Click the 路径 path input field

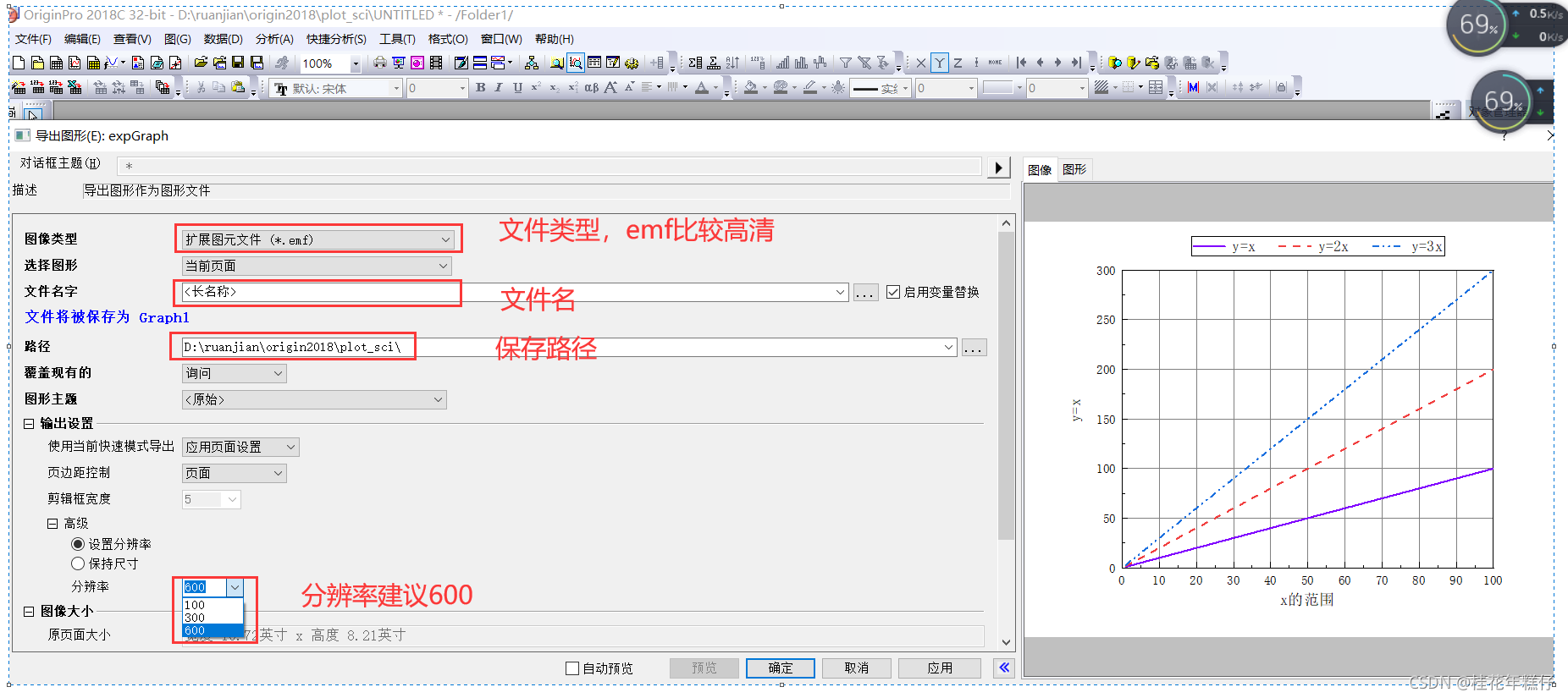pyautogui.click(x=569, y=347)
